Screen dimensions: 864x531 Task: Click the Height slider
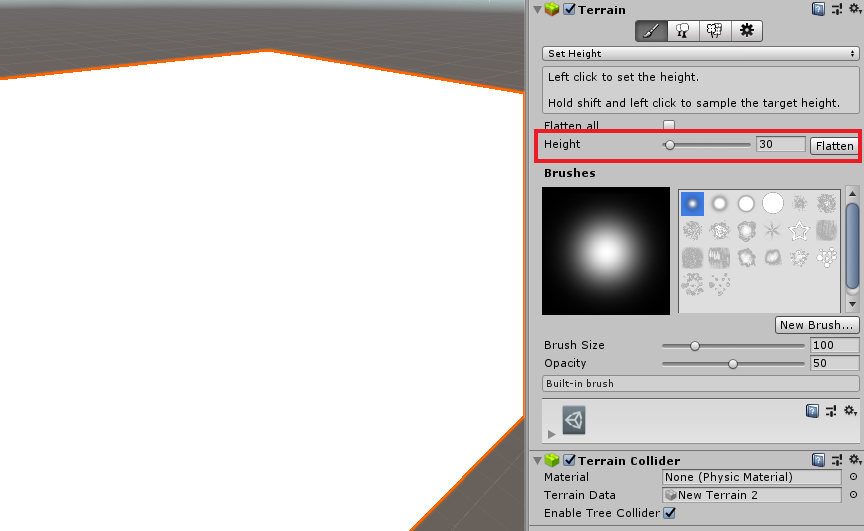click(x=706, y=145)
